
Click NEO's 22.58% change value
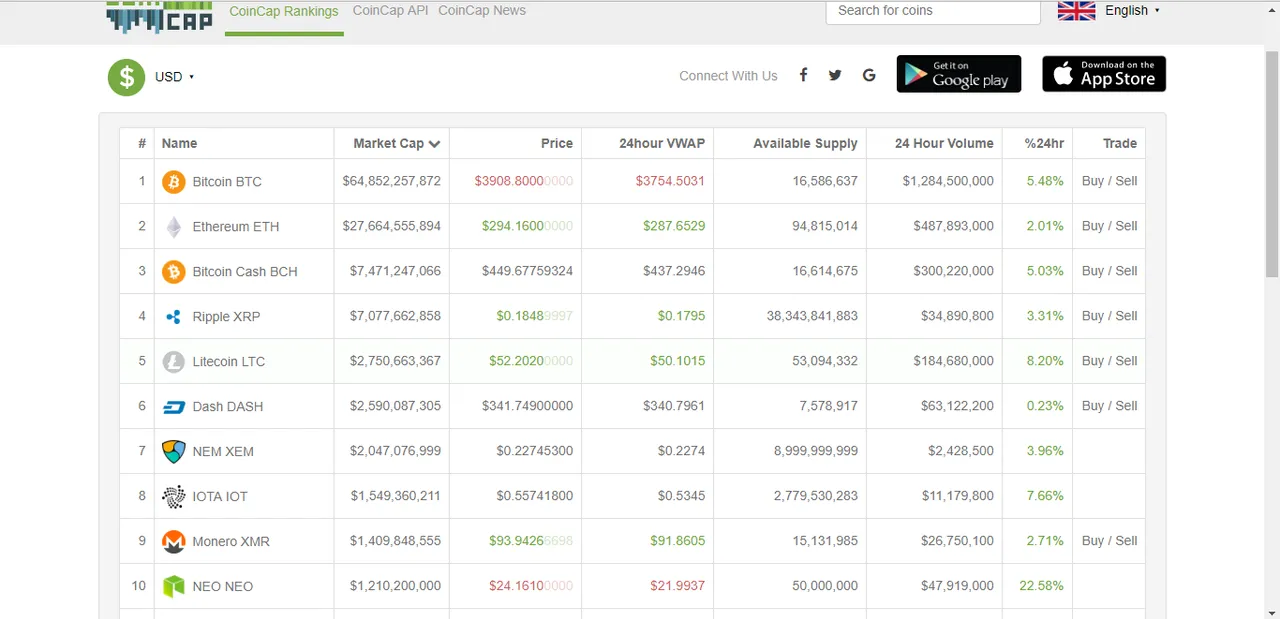1041,586
